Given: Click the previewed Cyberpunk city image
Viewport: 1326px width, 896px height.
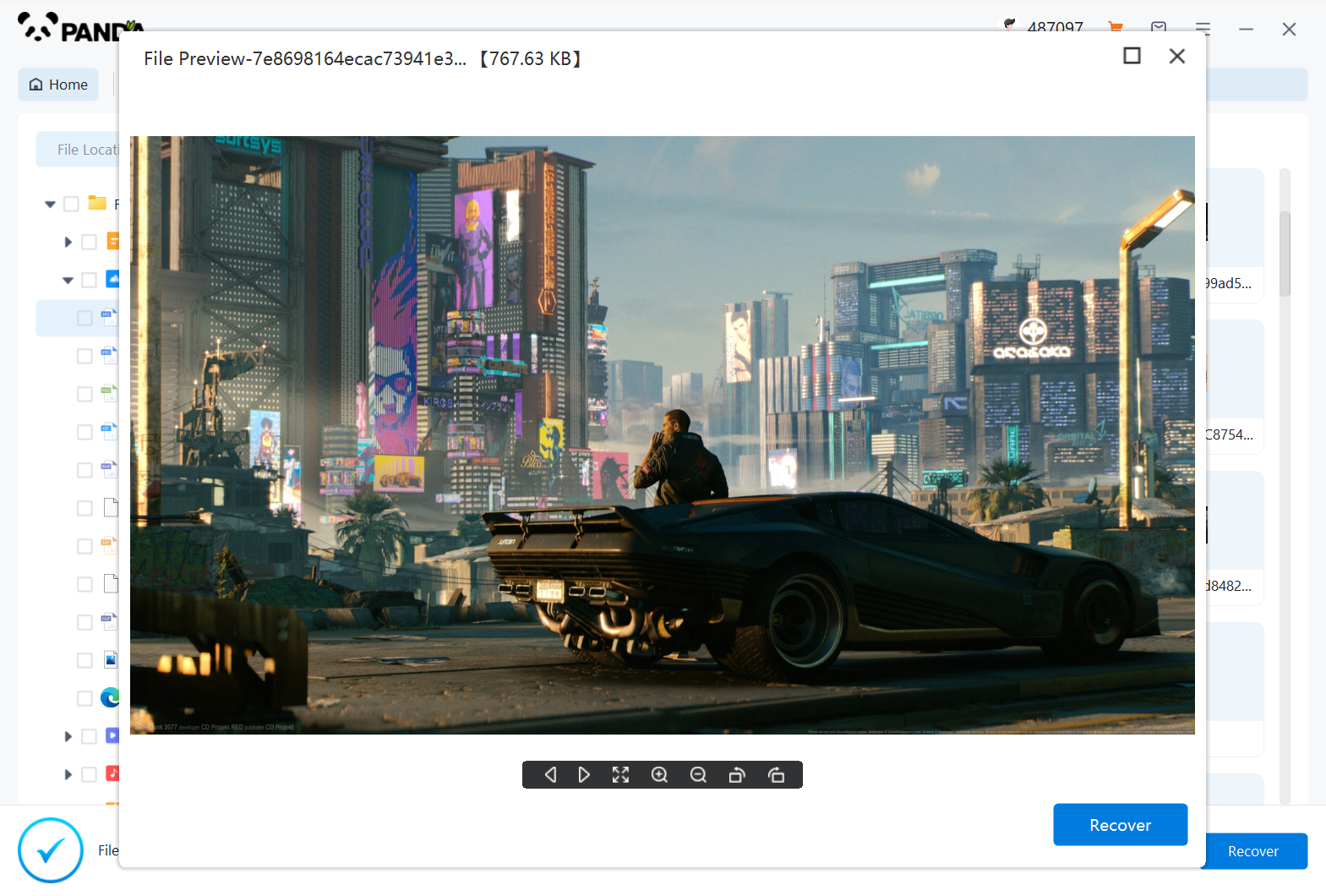Looking at the screenshot, I should 663,435.
